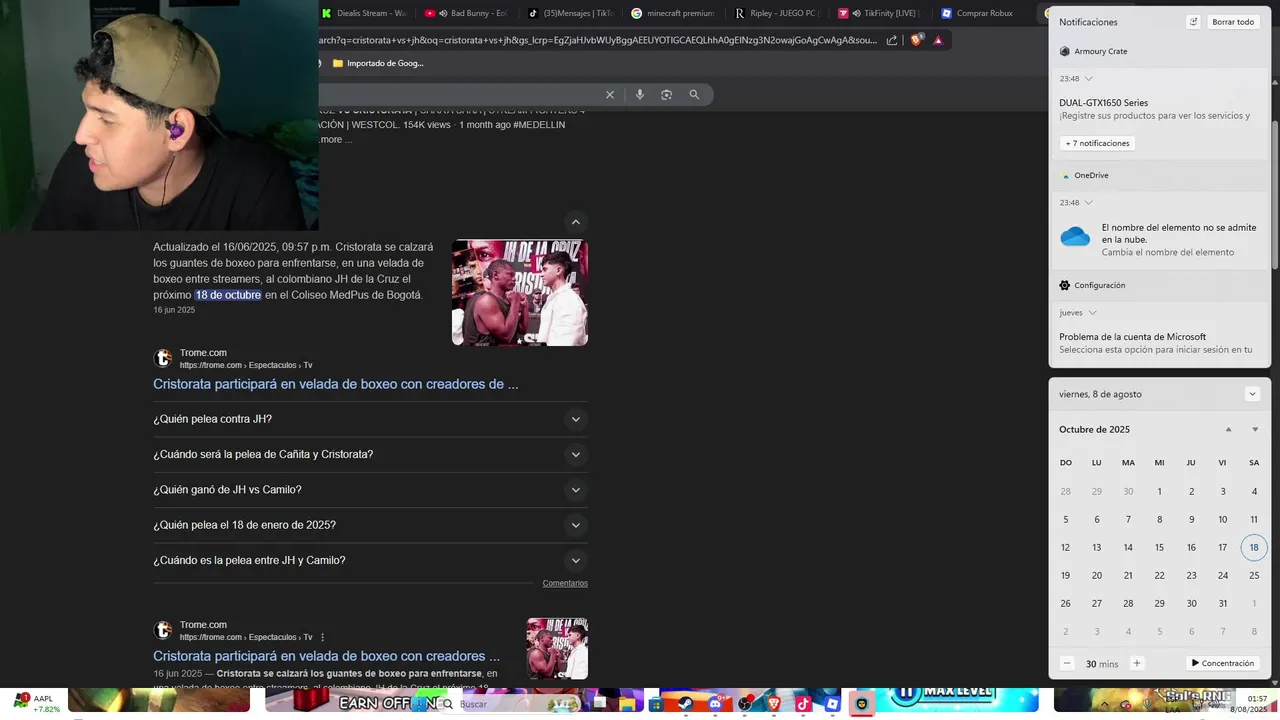
Task: Go to next month in calendar
Action: 1255,429
